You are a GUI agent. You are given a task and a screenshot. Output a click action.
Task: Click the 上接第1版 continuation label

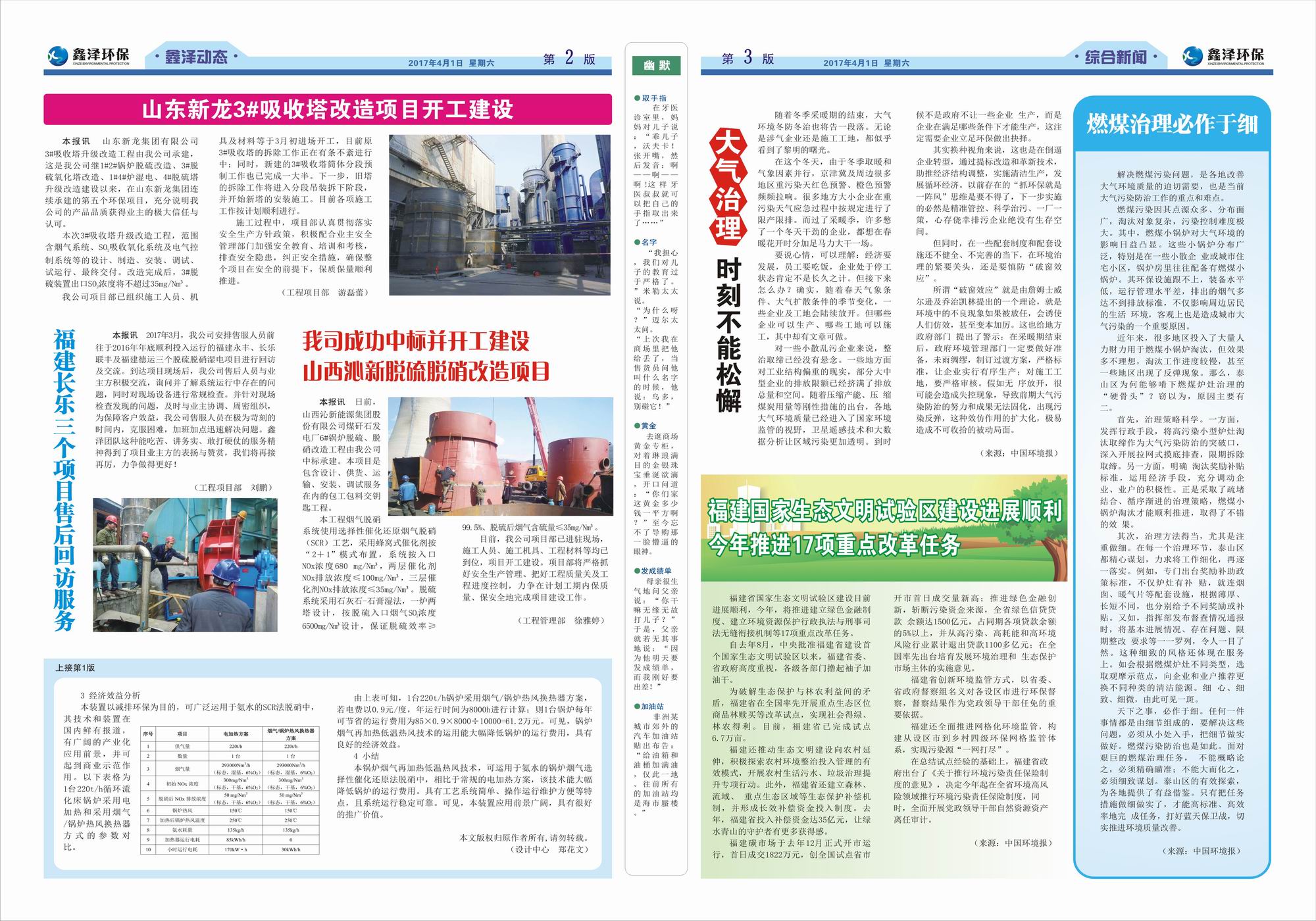(x=76, y=667)
